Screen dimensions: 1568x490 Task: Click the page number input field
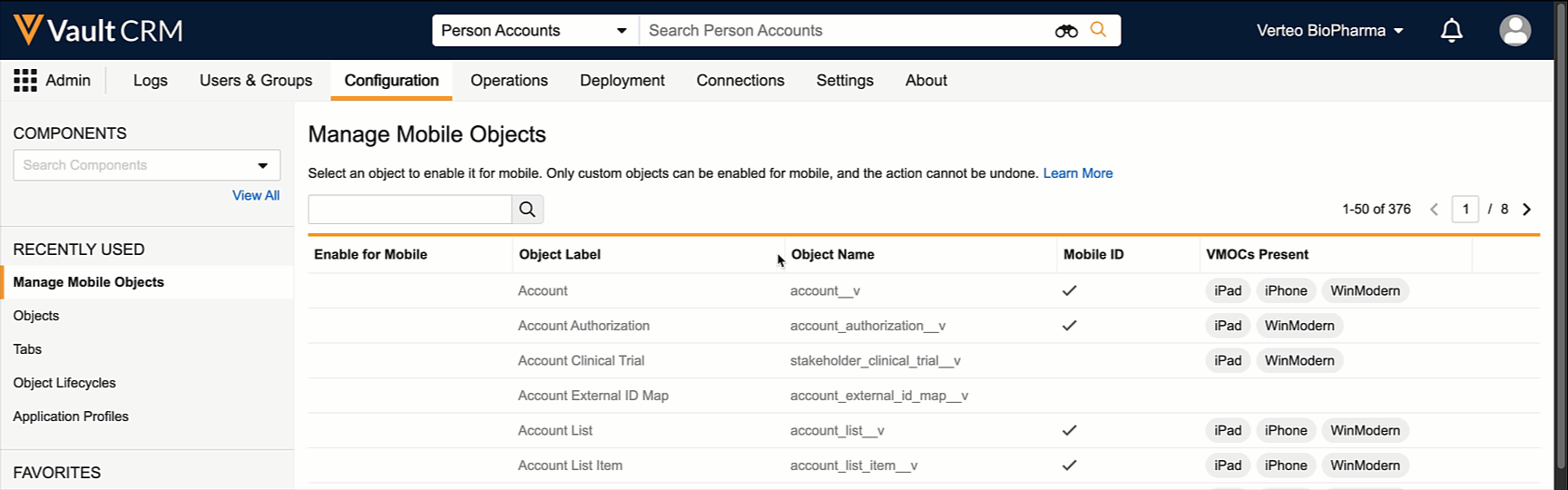[x=1465, y=210]
